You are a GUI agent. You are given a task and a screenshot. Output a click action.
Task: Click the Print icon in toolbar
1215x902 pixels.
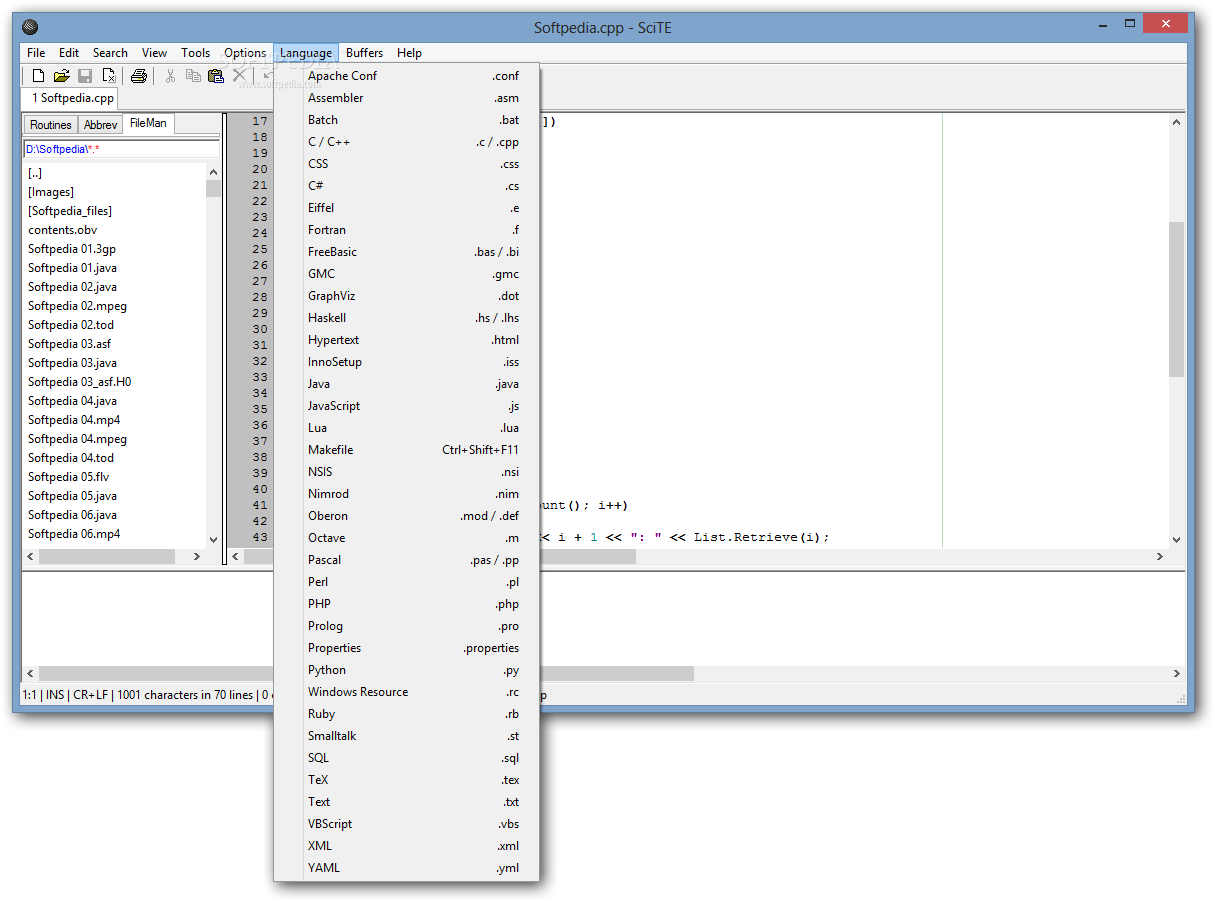[139, 76]
